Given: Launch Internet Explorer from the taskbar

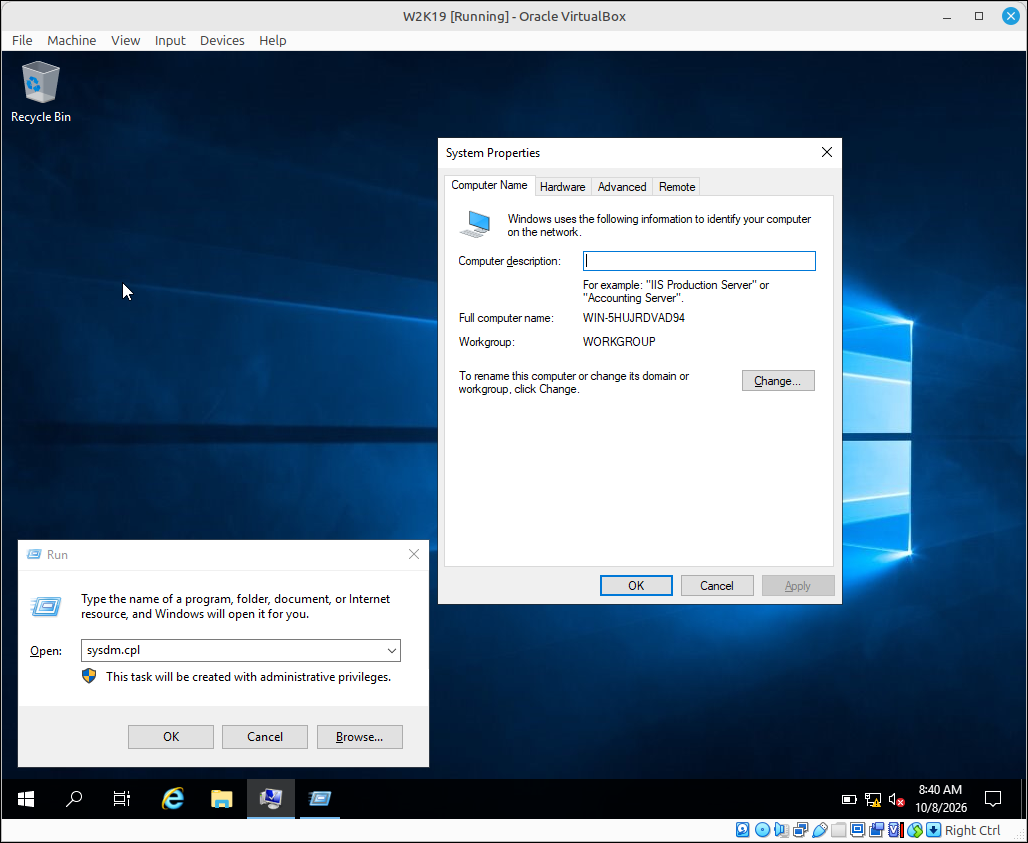Looking at the screenshot, I should click(x=173, y=798).
